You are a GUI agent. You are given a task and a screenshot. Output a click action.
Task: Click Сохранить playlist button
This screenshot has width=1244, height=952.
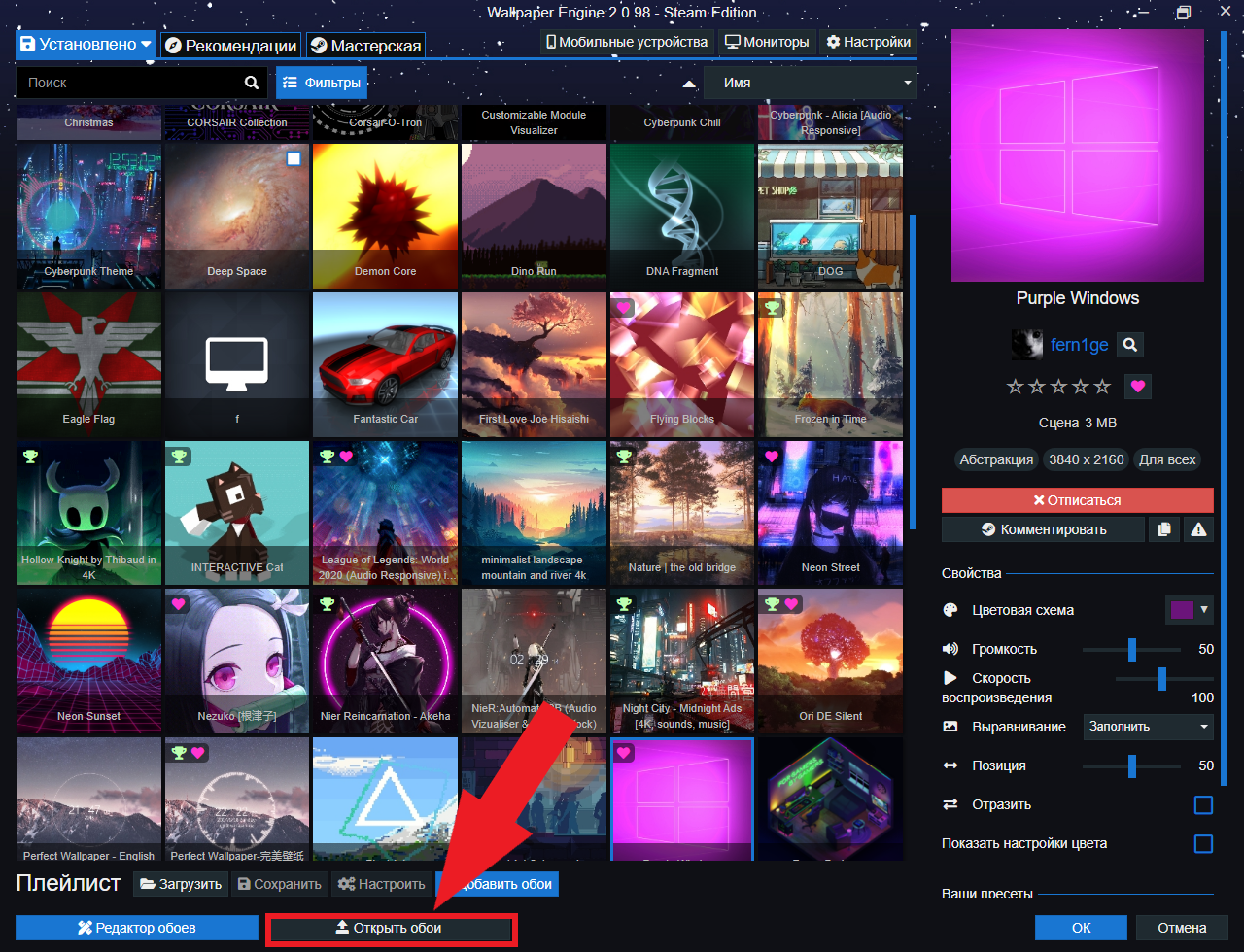point(279,884)
